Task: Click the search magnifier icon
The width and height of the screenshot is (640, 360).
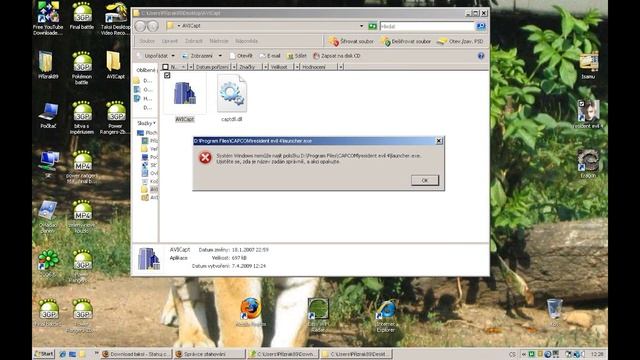Action: (x=481, y=26)
